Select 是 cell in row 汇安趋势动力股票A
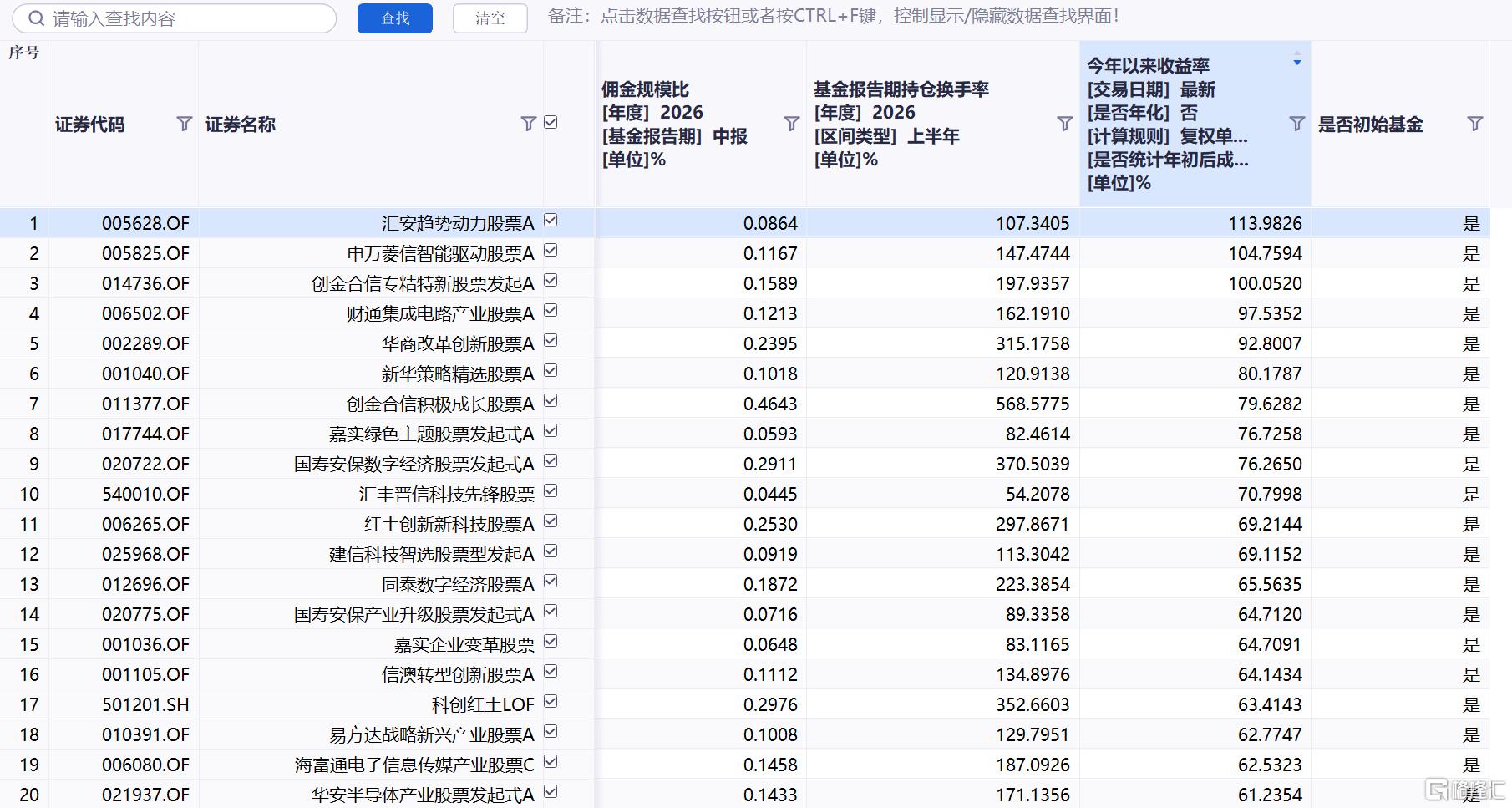The height and width of the screenshot is (808, 1512). pyautogui.click(x=1471, y=224)
